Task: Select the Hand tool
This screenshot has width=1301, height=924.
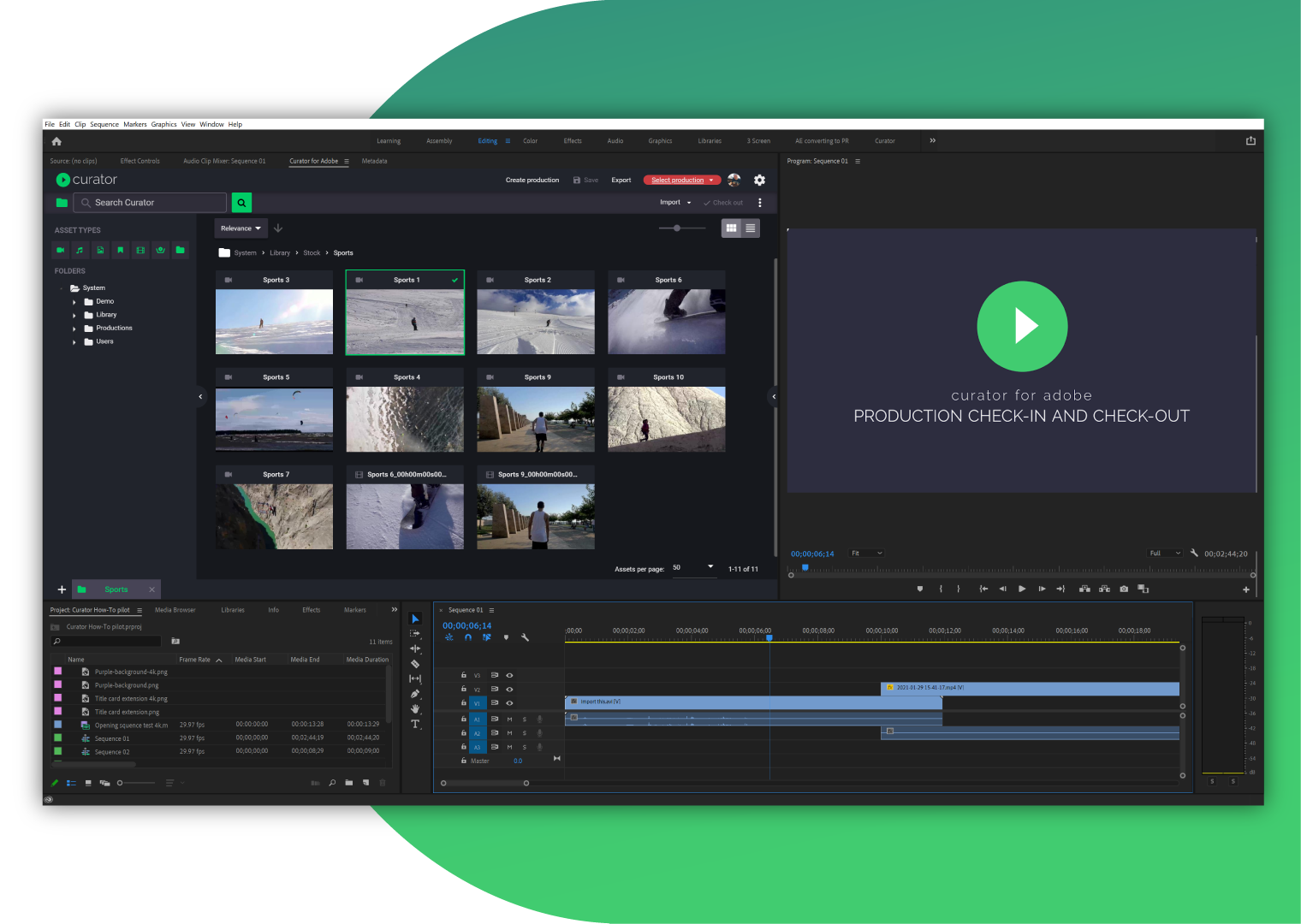Action: coord(415,708)
